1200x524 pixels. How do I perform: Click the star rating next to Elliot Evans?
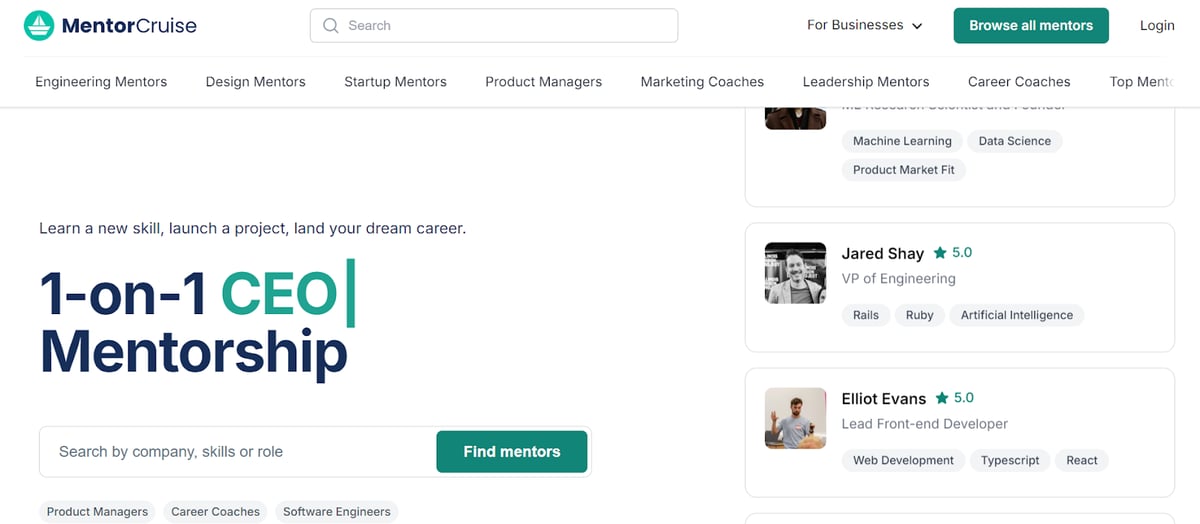[954, 398]
